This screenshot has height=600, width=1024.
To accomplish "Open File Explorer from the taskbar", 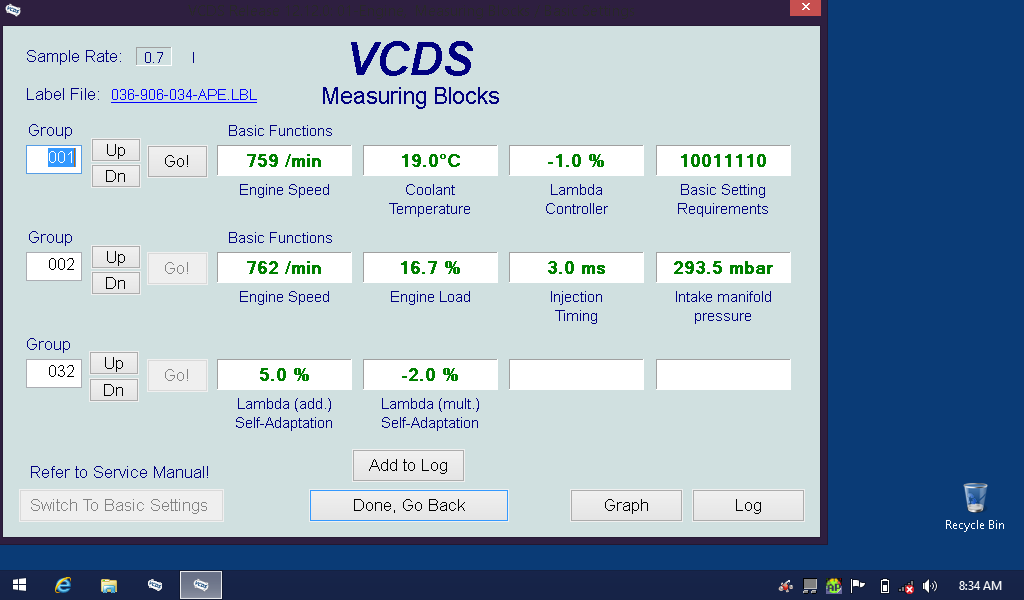I will click(x=109, y=585).
